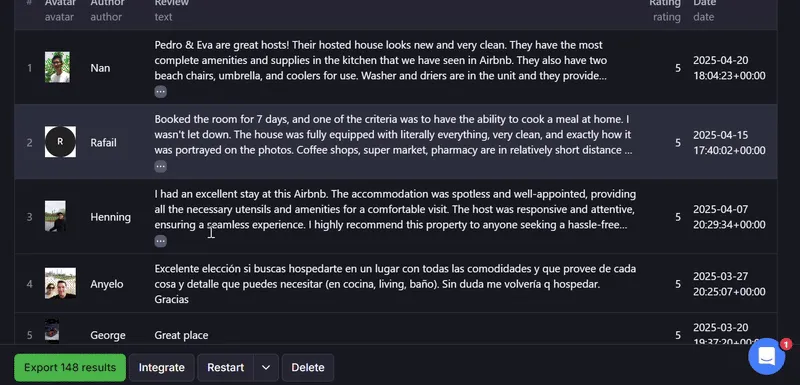Select the Great place review text cell

point(181,335)
